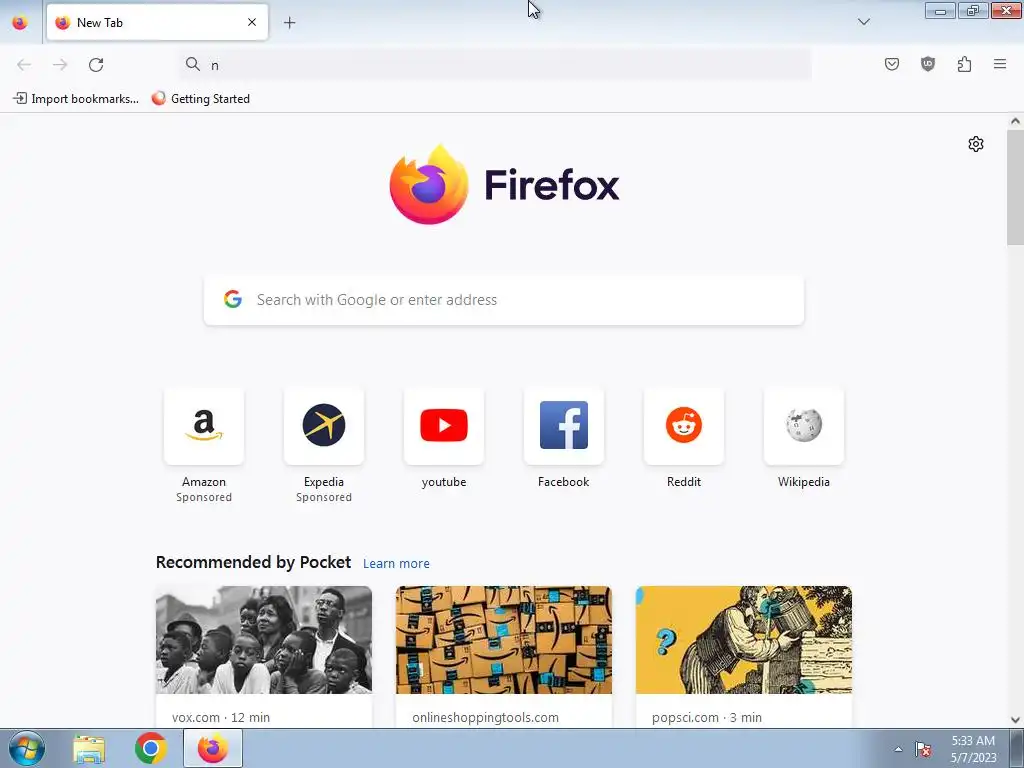Open the Firefox View pinned tab icon

pyautogui.click(x=20, y=23)
